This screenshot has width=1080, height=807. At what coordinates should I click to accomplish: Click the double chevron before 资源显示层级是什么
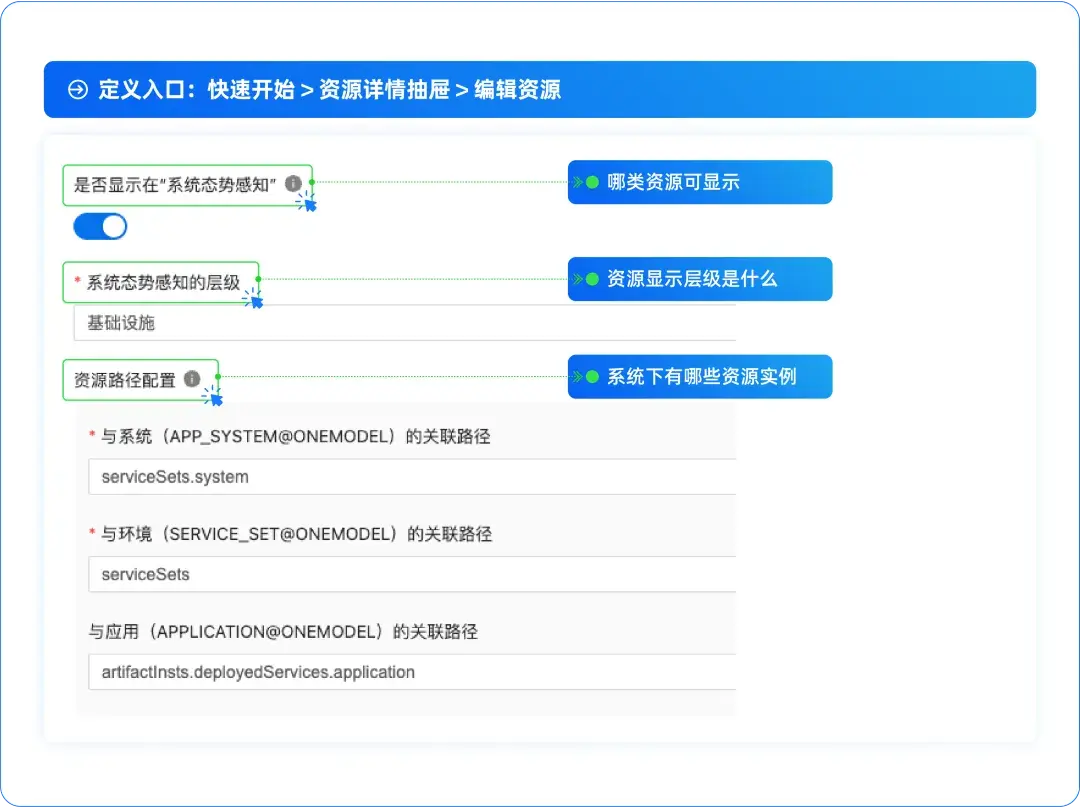click(x=578, y=277)
